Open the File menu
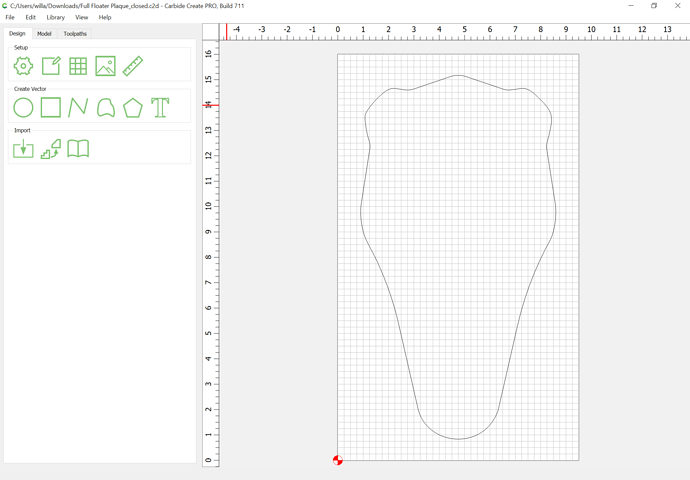Image resolution: width=690 pixels, height=480 pixels. (x=10, y=17)
